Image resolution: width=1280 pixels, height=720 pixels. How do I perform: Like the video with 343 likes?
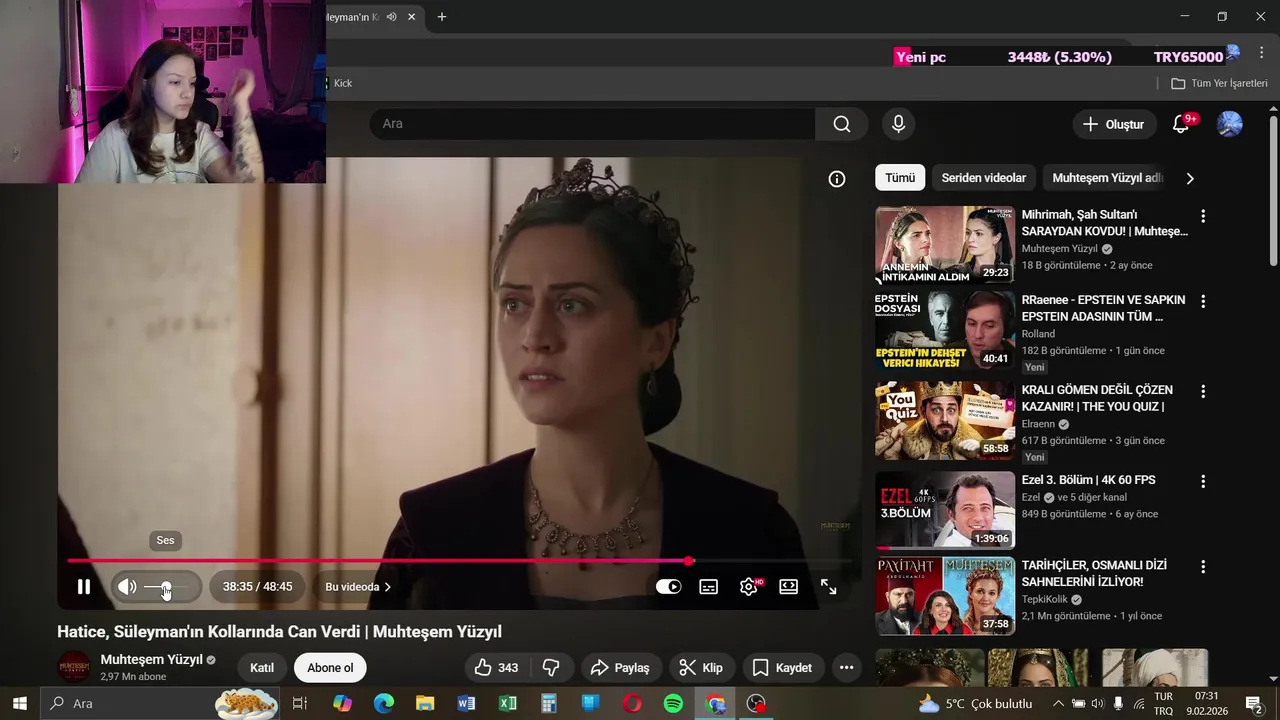tap(497, 668)
